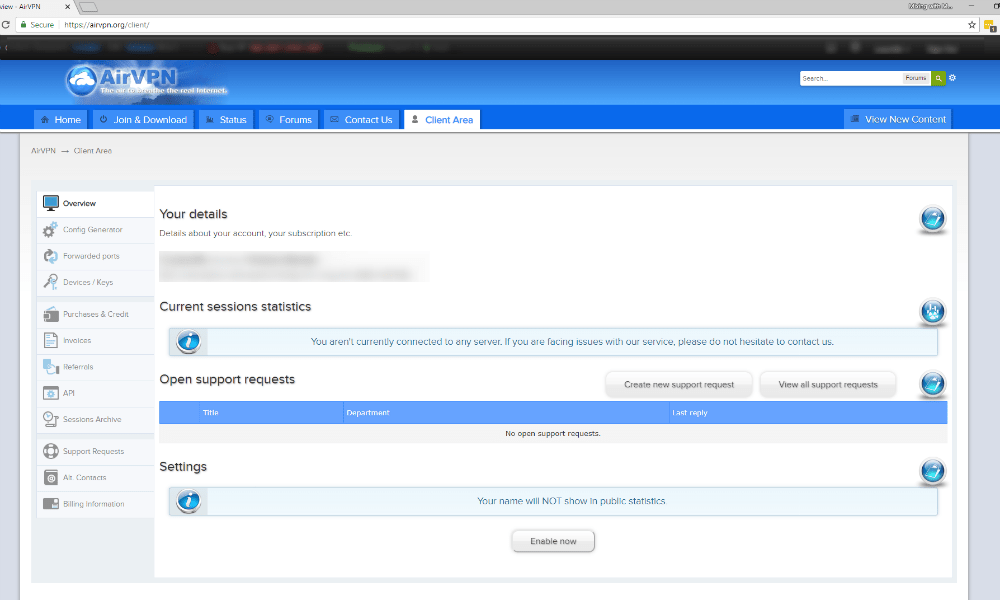Viewport: 1000px width, 600px height.
Task: Open advanced search gear icon
Action: tap(952, 78)
